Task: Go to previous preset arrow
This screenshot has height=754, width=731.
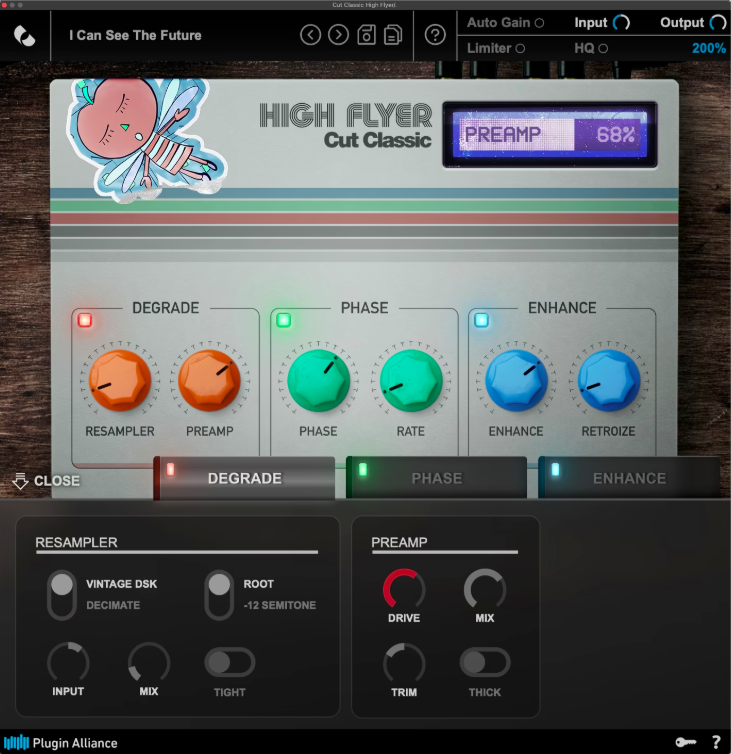Action: (x=311, y=35)
